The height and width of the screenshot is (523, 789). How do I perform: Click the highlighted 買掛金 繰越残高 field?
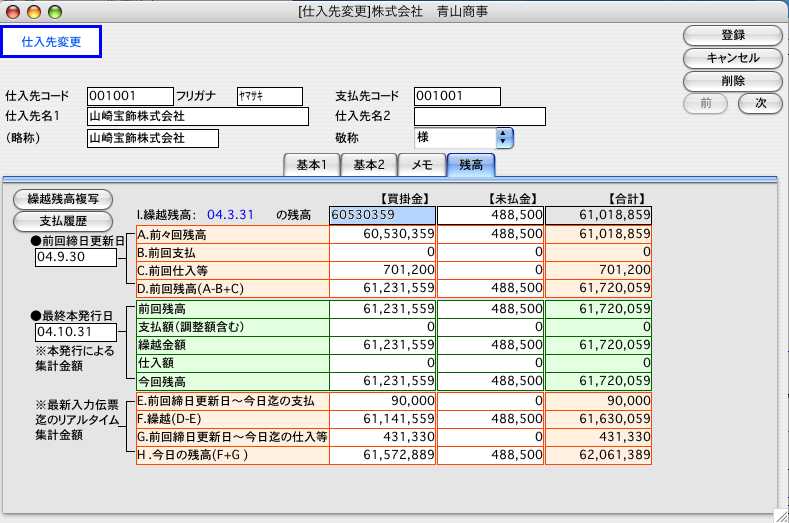pos(382,214)
